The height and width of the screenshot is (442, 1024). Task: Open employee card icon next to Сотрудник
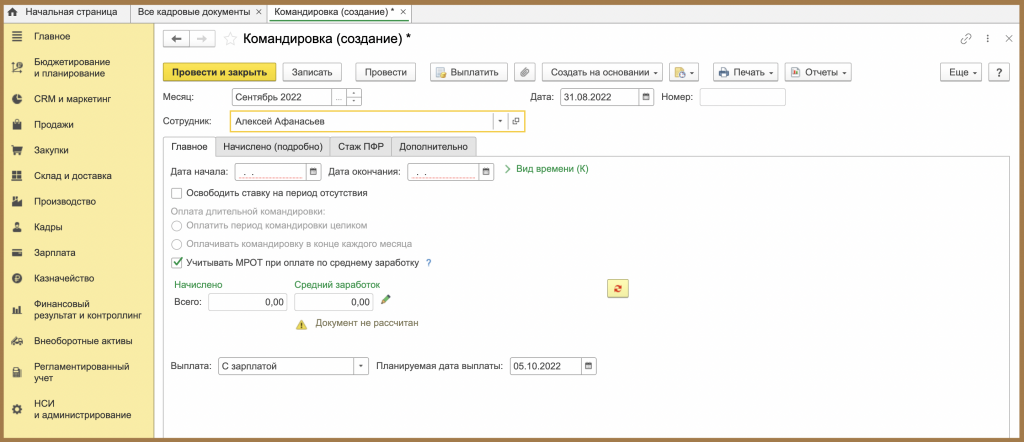515,121
